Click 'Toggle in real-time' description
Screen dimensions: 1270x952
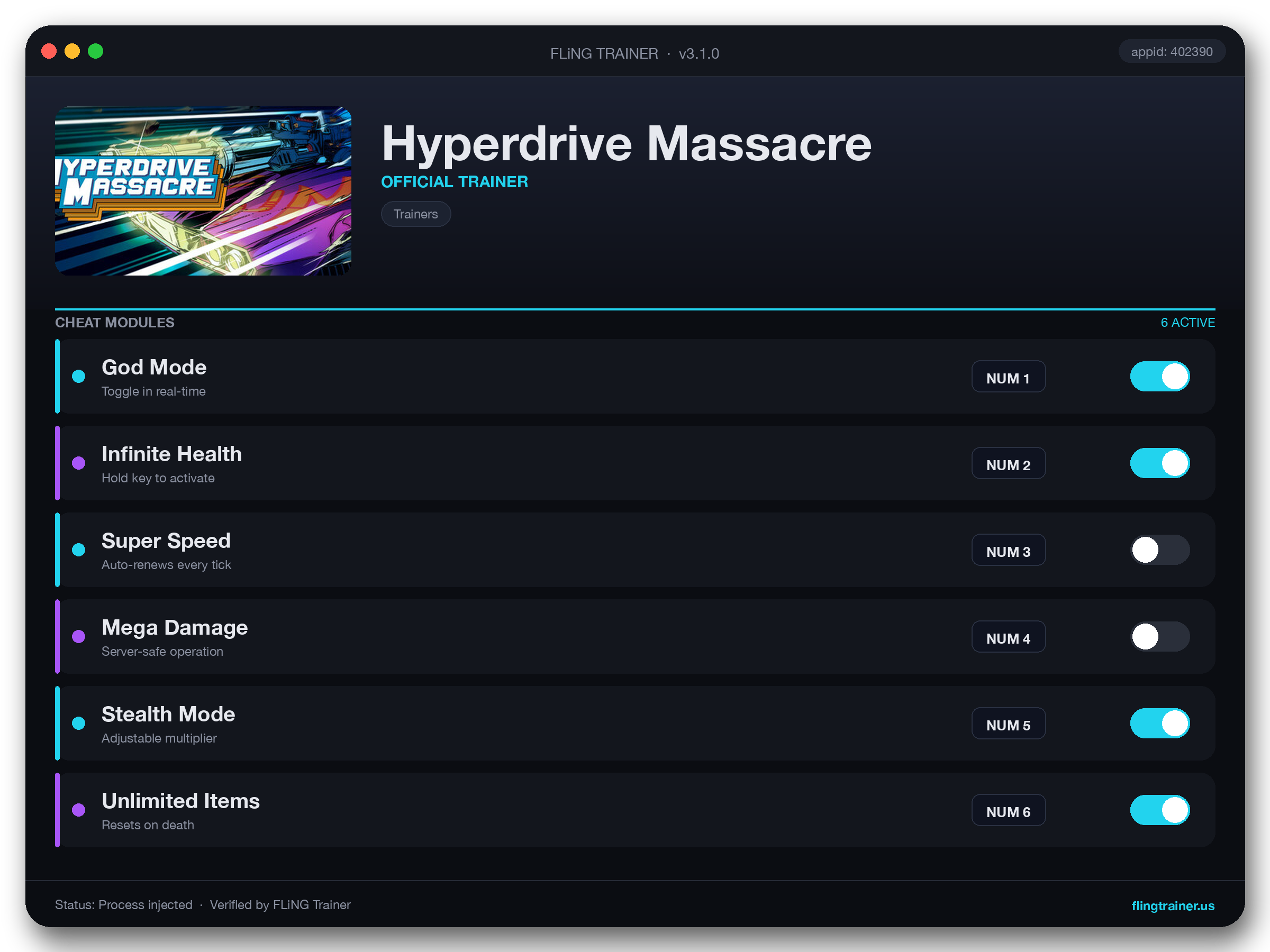(153, 391)
